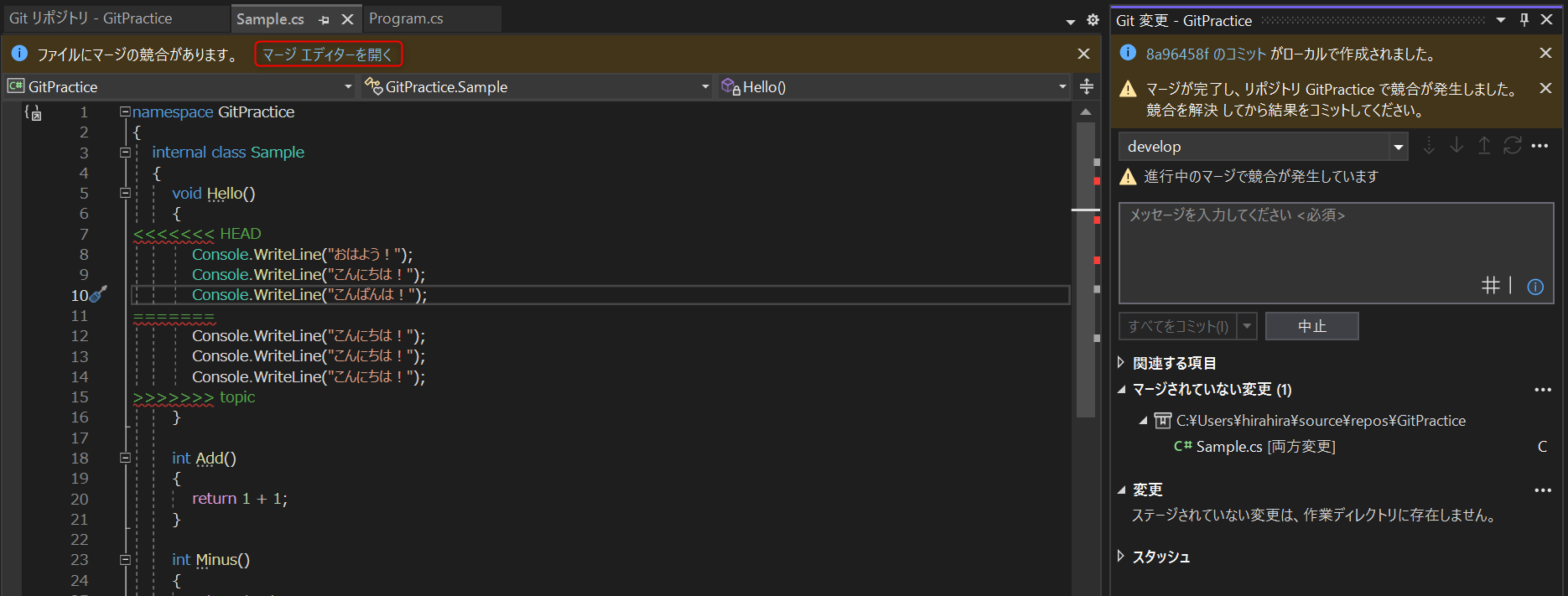Click the Fetch icon beside the develop branch
The width and height of the screenshot is (1568, 596).
[1429, 146]
